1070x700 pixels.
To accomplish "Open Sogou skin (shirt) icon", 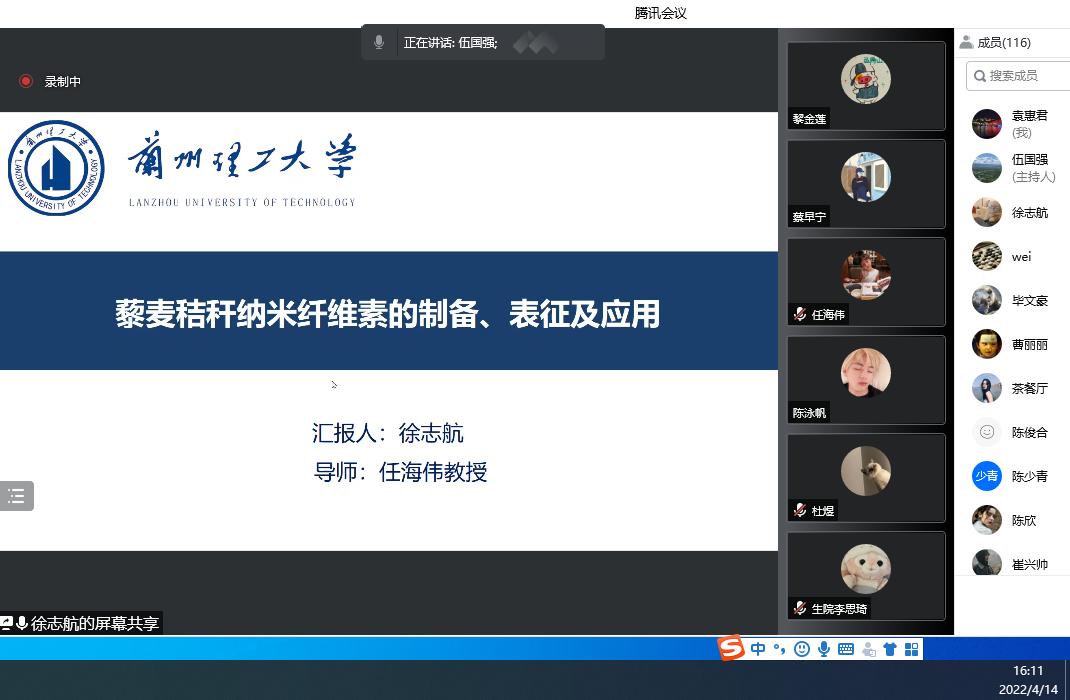I will (x=889, y=649).
